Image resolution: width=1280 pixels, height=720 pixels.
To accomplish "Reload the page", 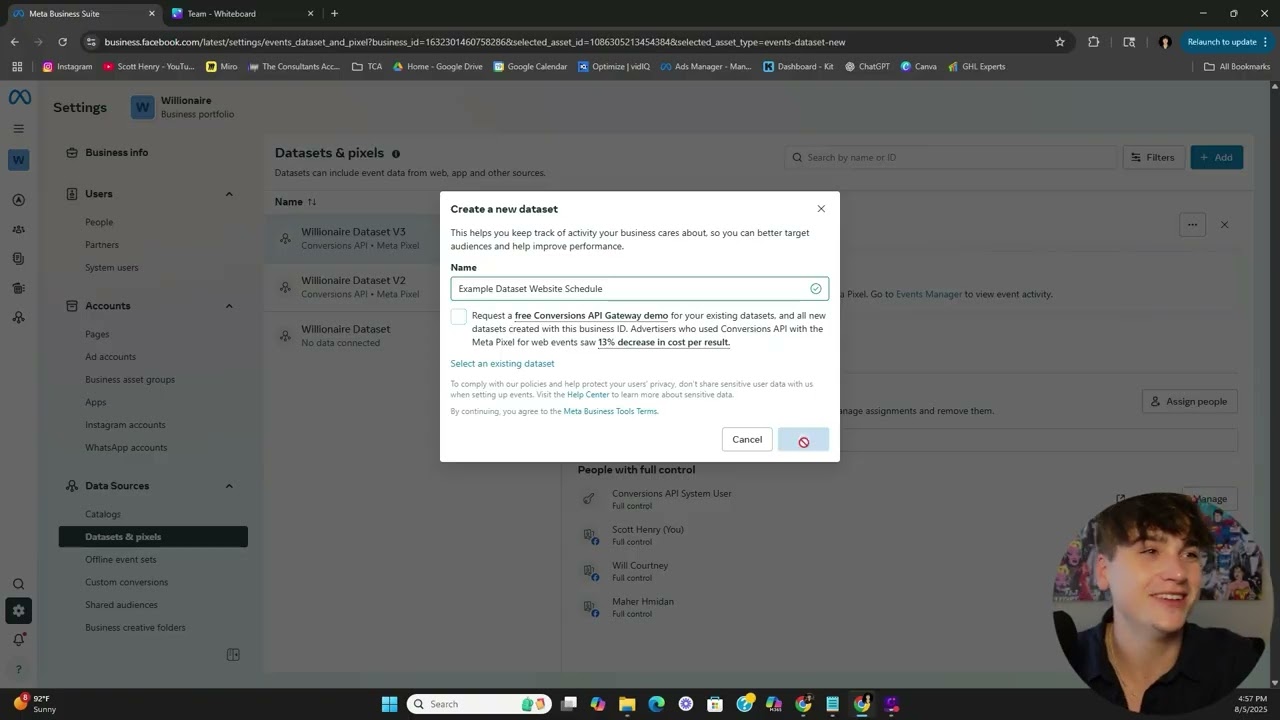I will 62,42.
